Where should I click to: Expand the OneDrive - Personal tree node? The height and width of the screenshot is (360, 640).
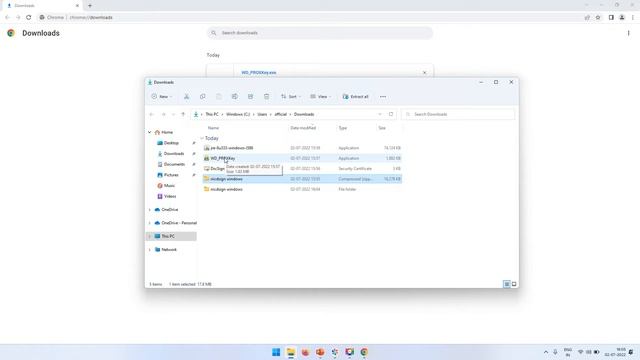click(x=150, y=223)
